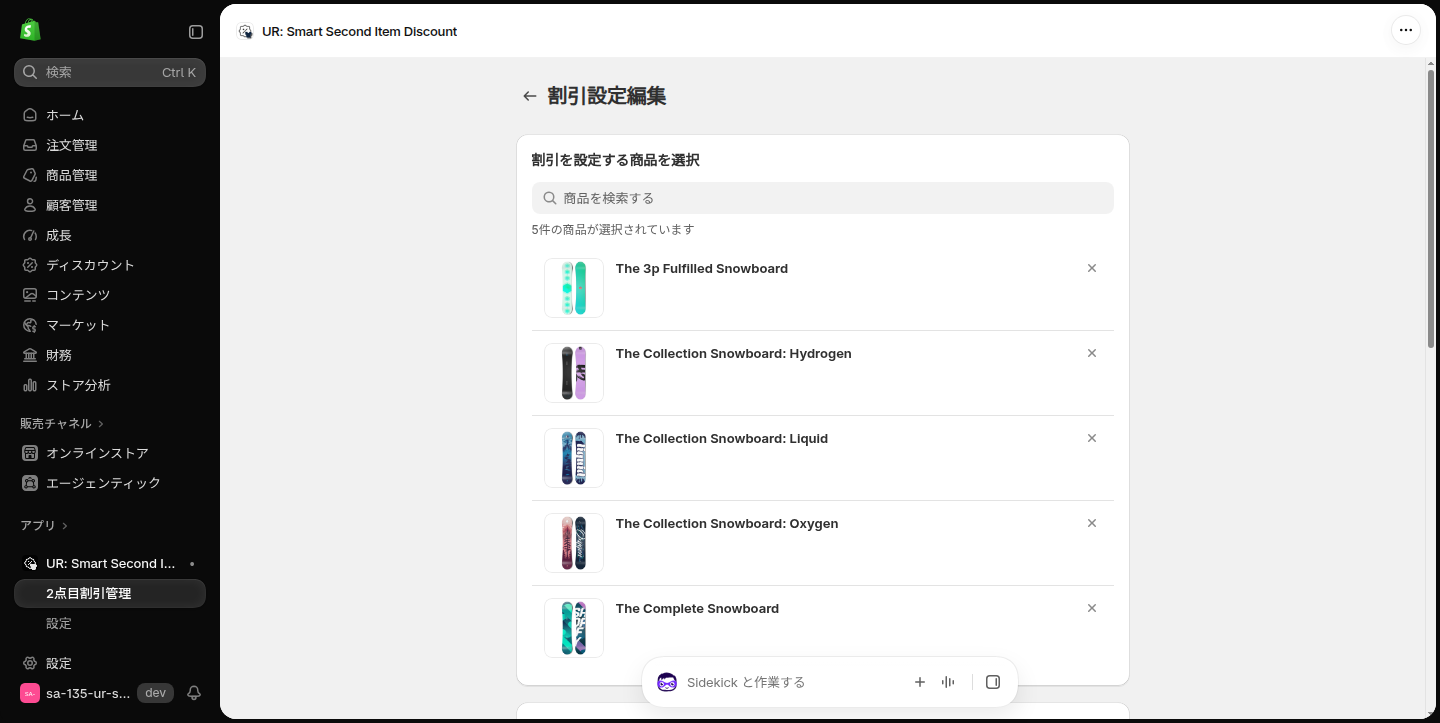This screenshot has width=1440, height=723.
Task: Open Sidekick side panel icon
Action: [x=993, y=682]
